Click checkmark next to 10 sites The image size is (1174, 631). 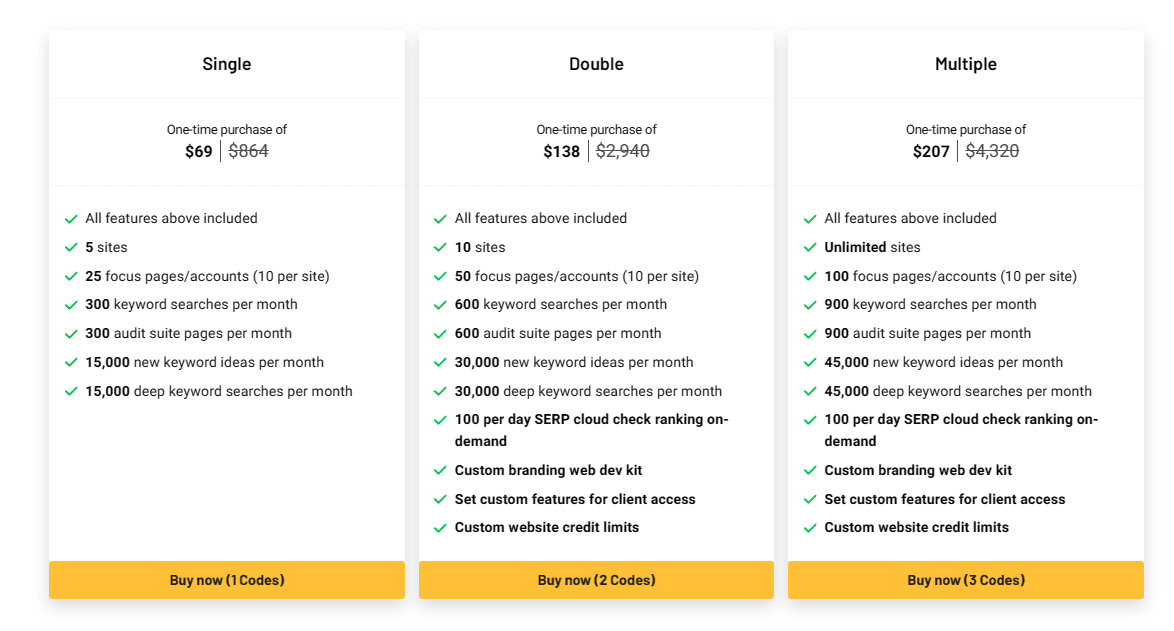440,248
